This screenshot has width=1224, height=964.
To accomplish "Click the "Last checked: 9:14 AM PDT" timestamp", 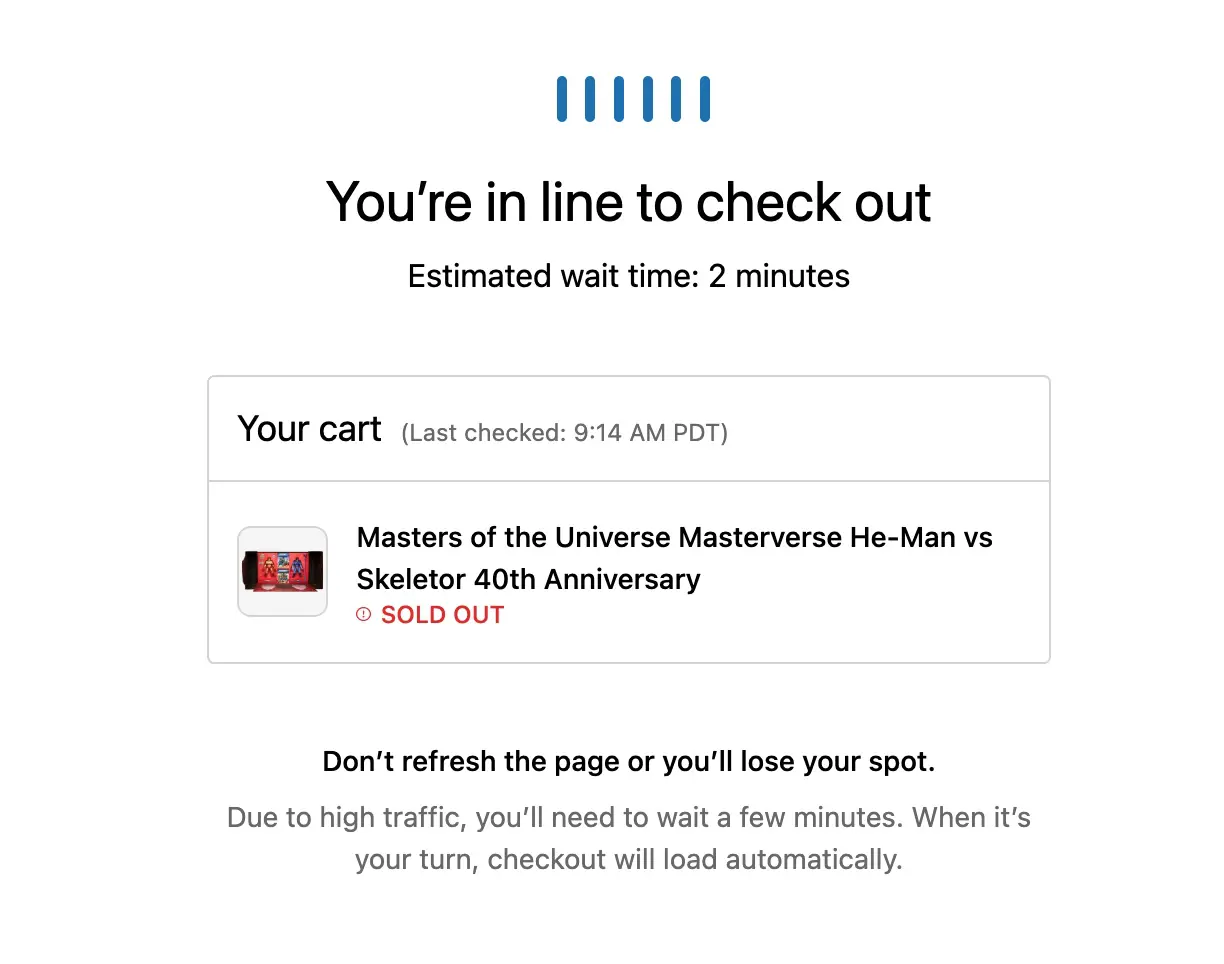I will point(564,433).
